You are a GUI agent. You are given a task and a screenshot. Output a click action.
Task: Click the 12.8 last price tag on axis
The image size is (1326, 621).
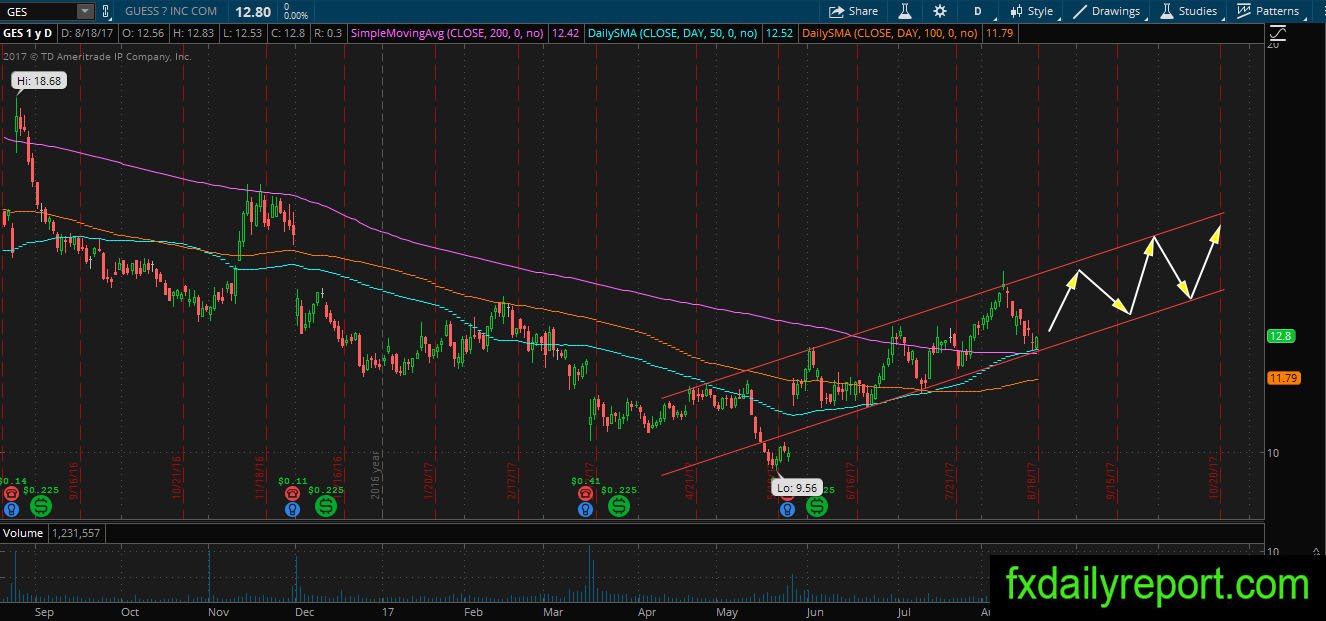point(1281,336)
